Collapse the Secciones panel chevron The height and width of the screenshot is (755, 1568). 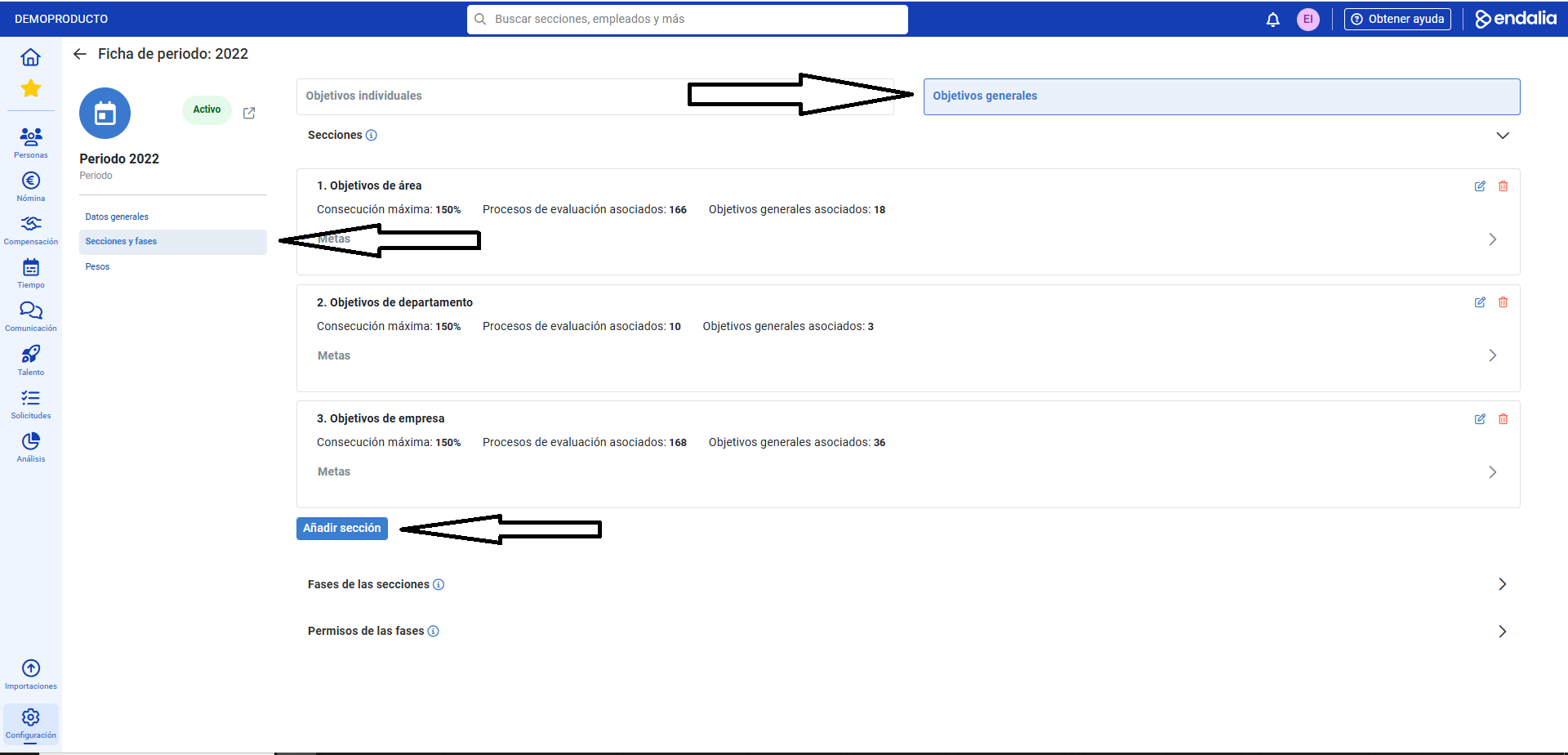click(x=1503, y=136)
